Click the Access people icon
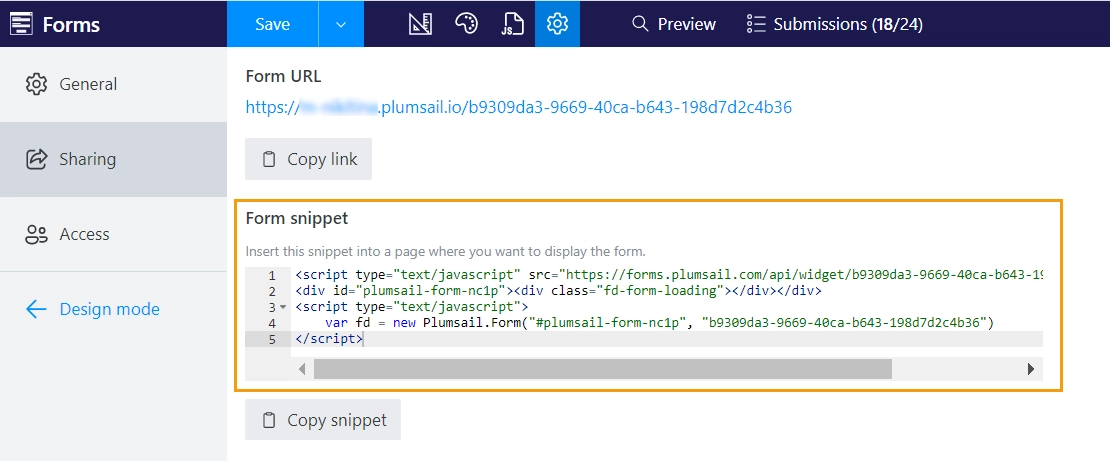1110x461 pixels. point(36,234)
